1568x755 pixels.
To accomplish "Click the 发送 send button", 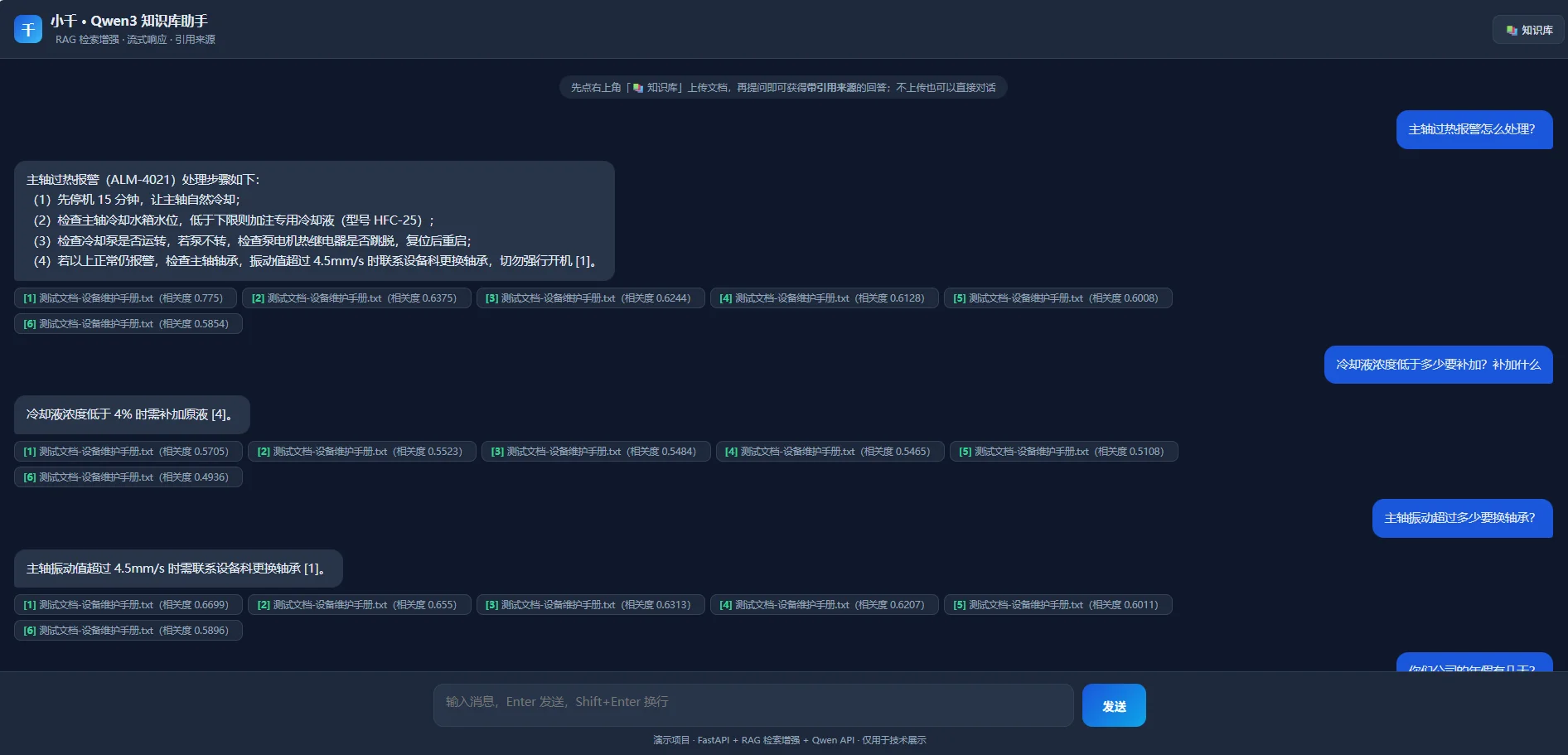I will [x=1114, y=705].
